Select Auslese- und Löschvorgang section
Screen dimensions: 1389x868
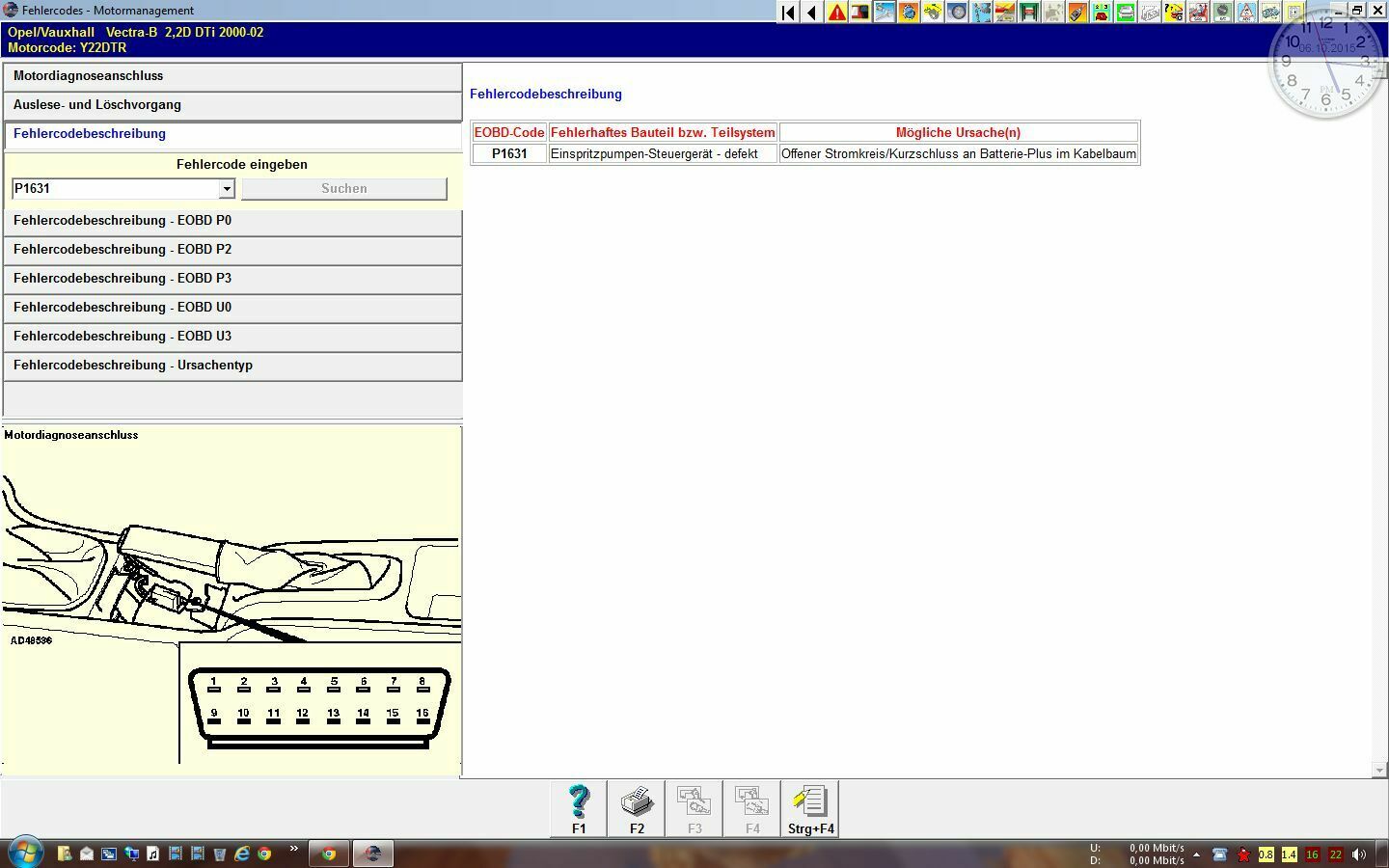pyautogui.click(x=232, y=105)
